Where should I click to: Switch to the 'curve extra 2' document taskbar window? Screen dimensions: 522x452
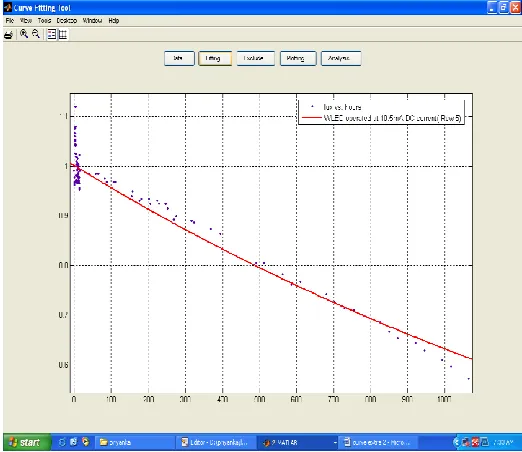pyautogui.click(x=378, y=443)
